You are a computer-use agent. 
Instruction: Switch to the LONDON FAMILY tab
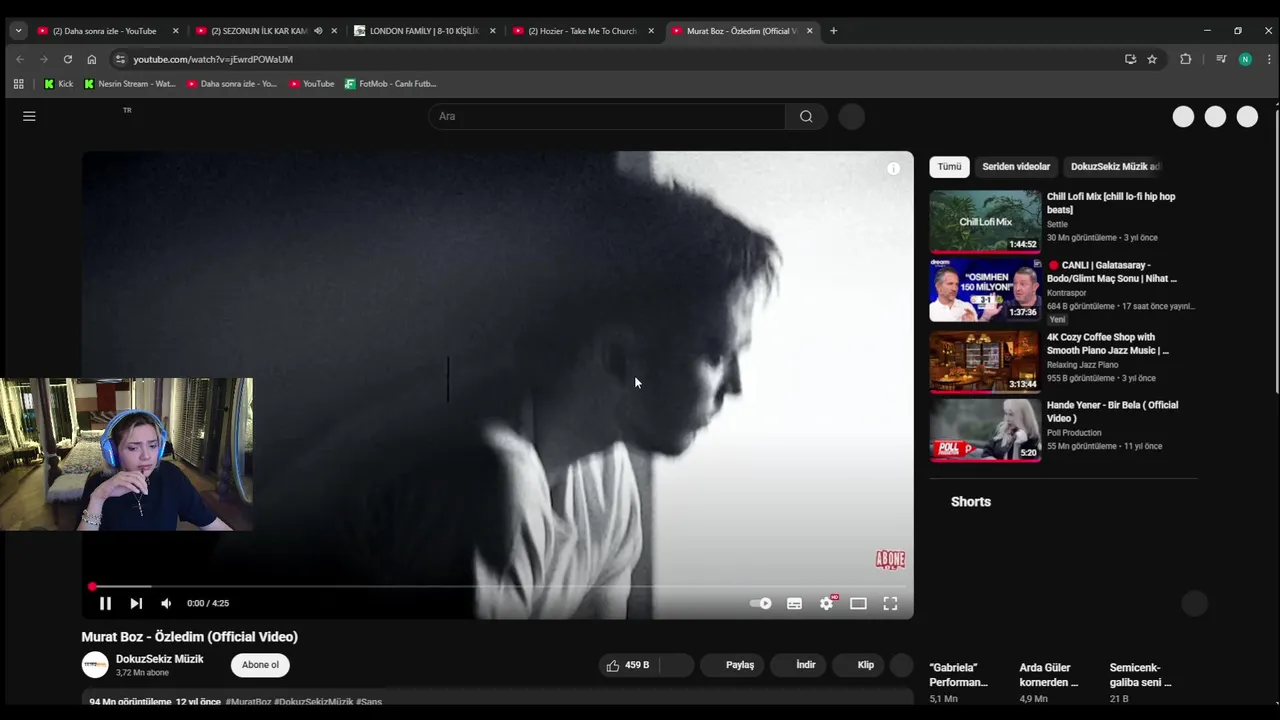coord(424,31)
